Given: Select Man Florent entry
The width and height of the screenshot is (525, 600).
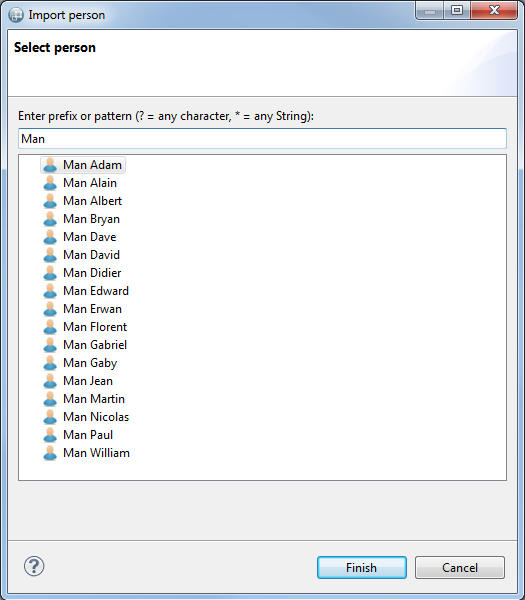Looking at the screenshot, I should point(95,327).
